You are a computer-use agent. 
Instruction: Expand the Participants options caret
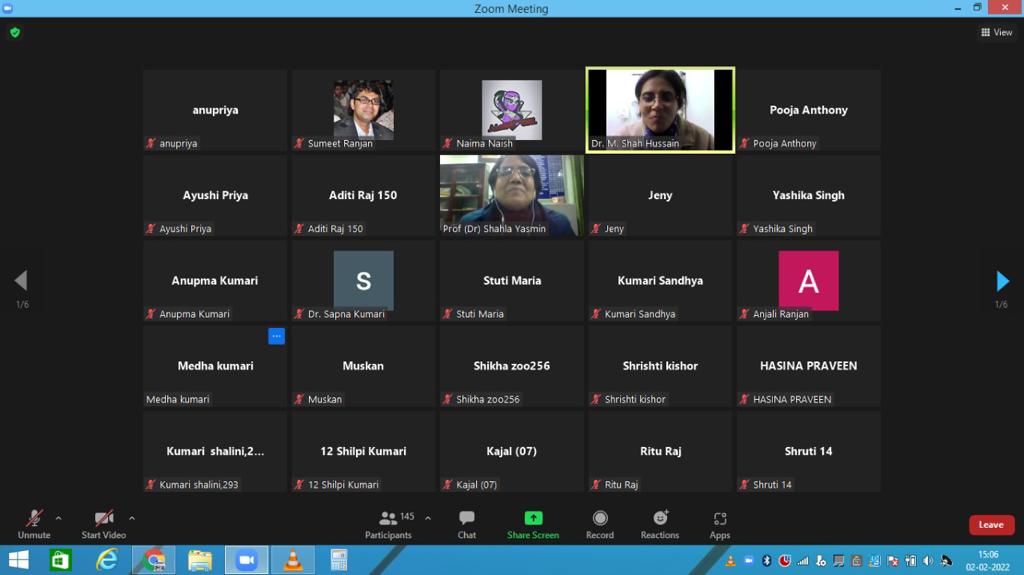coord(428,518)
